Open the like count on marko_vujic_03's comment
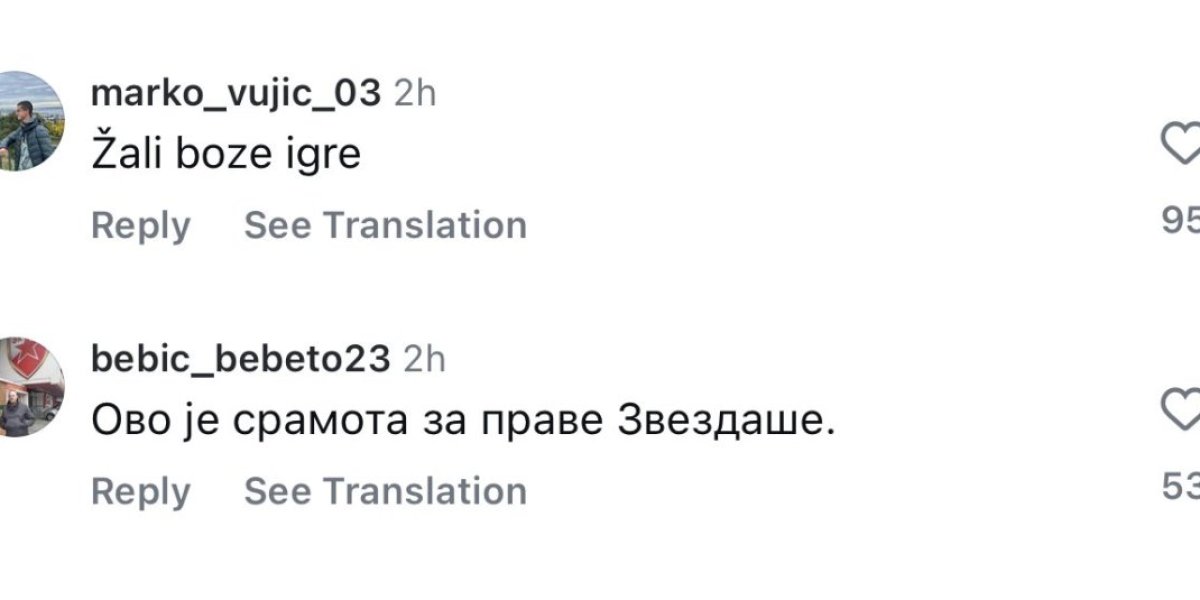Image resolution: width=1200 pixels, height=600 pixels. (1181, 221)
